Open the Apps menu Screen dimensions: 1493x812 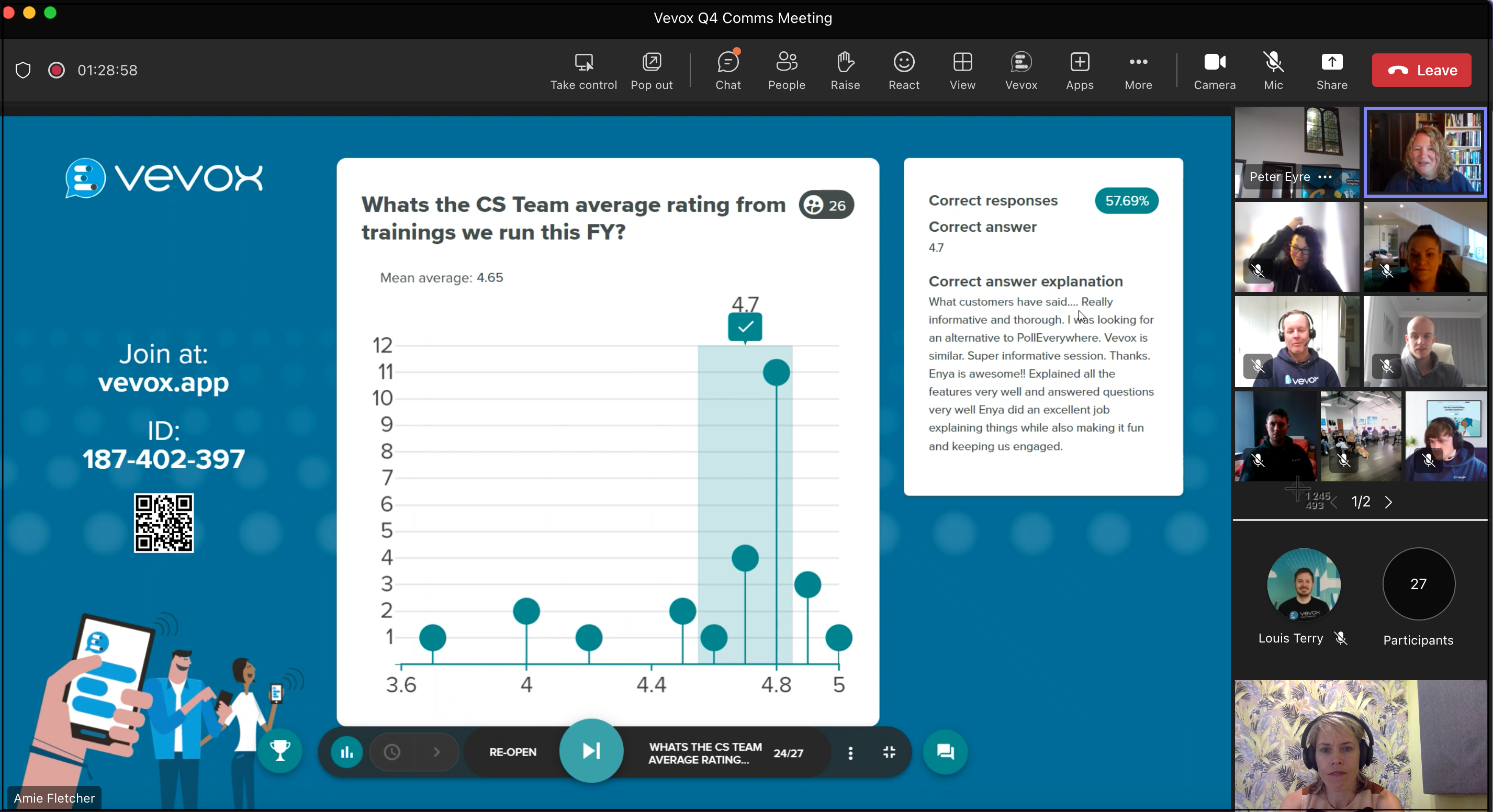(1079, 70)
